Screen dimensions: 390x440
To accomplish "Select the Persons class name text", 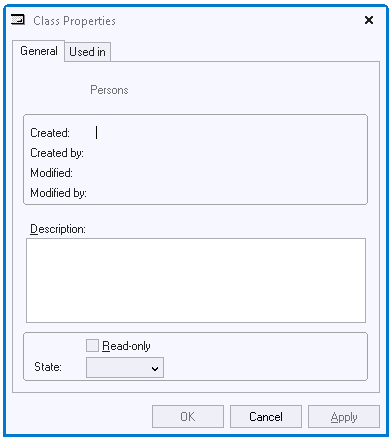I will pos(109,90).
